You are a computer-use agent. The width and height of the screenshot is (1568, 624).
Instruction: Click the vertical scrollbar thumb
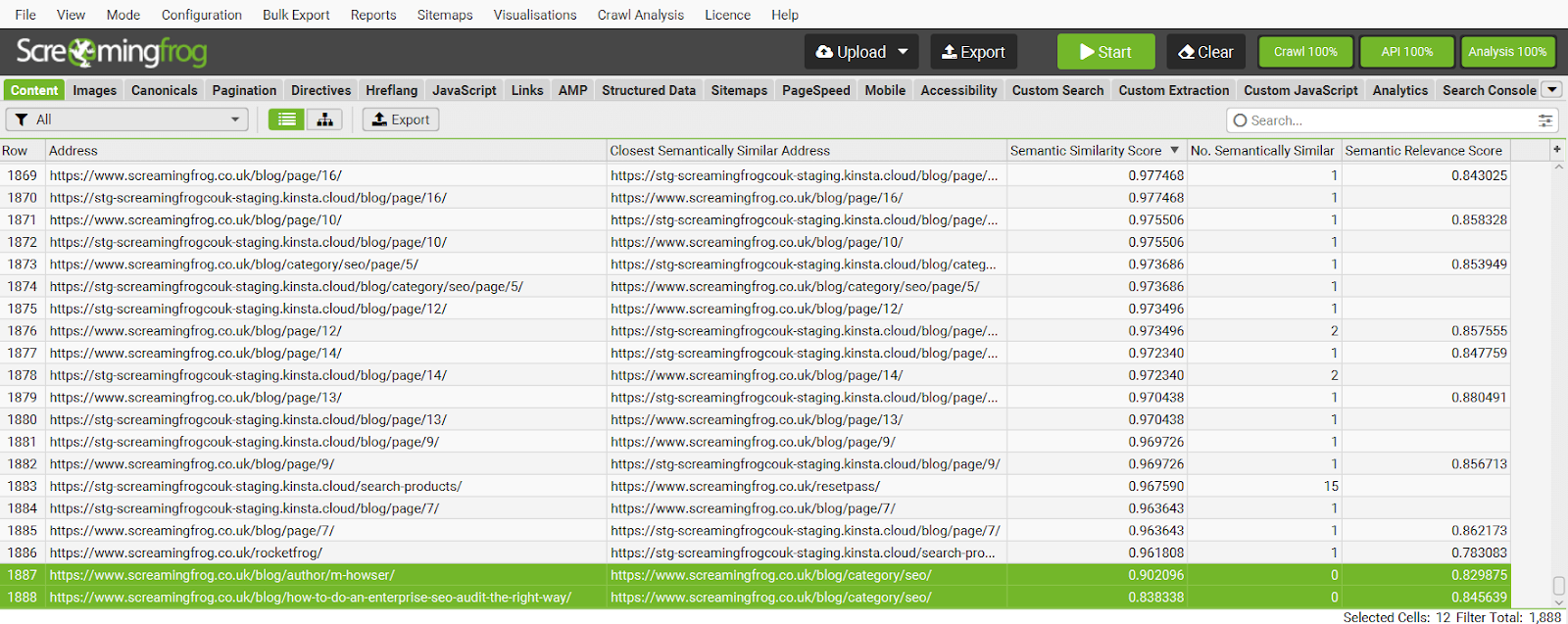pyautogui.click(x=1559, y=586)
